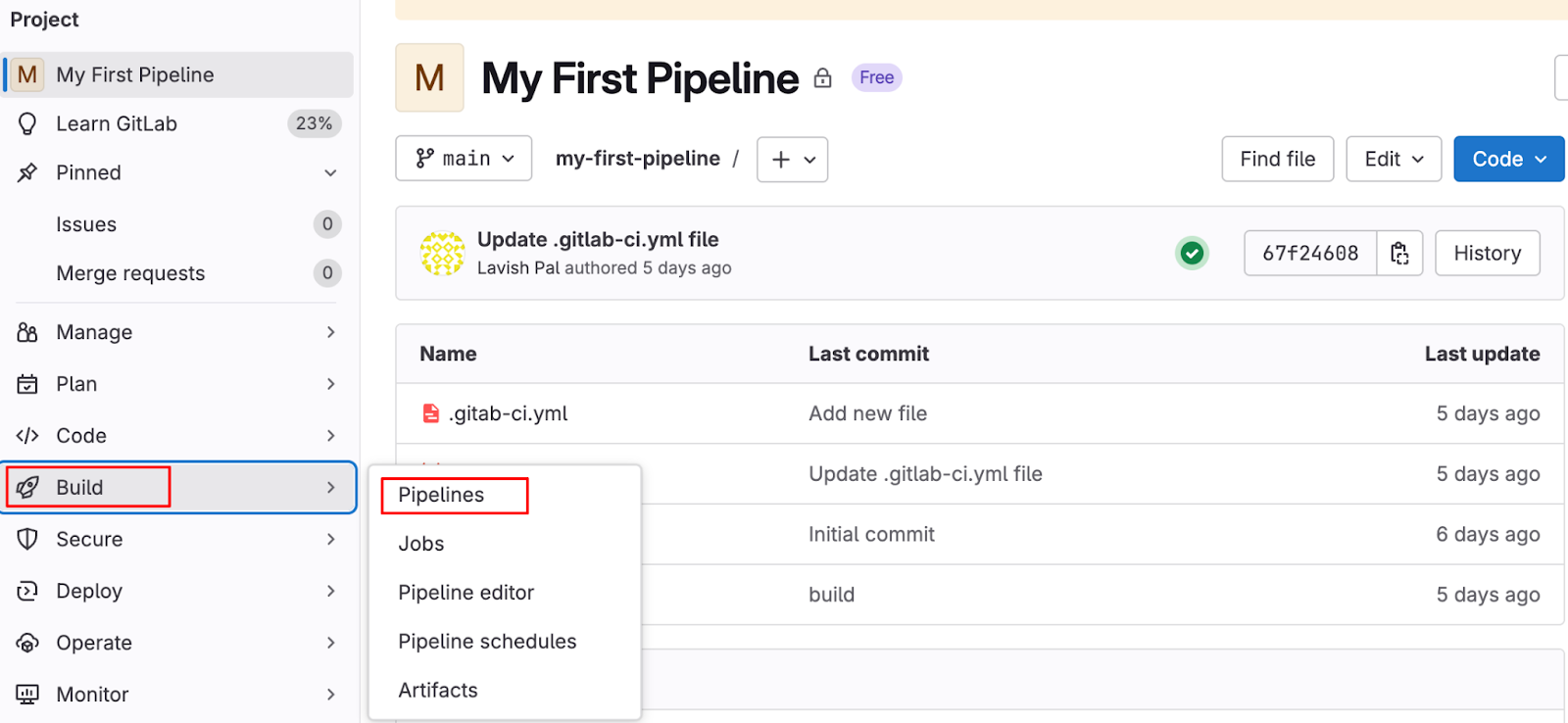The width and height of the screenshot is (1568, 723).
Task: Click the green pipeline passed status icon
Action: point(1192,253)
